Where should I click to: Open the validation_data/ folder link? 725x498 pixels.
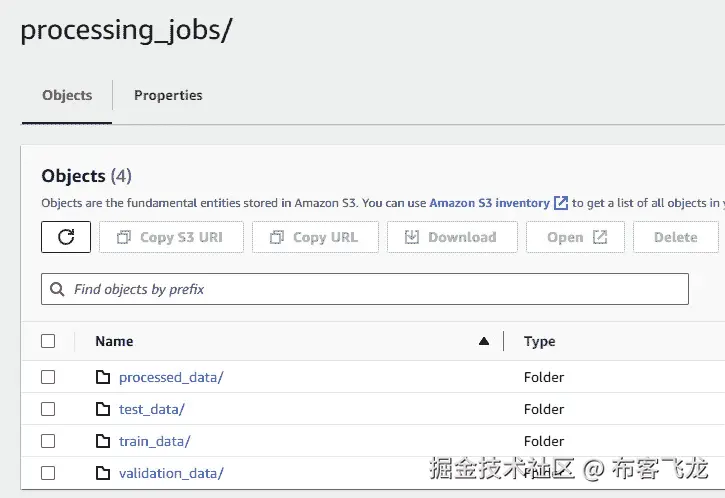[171, 473]
